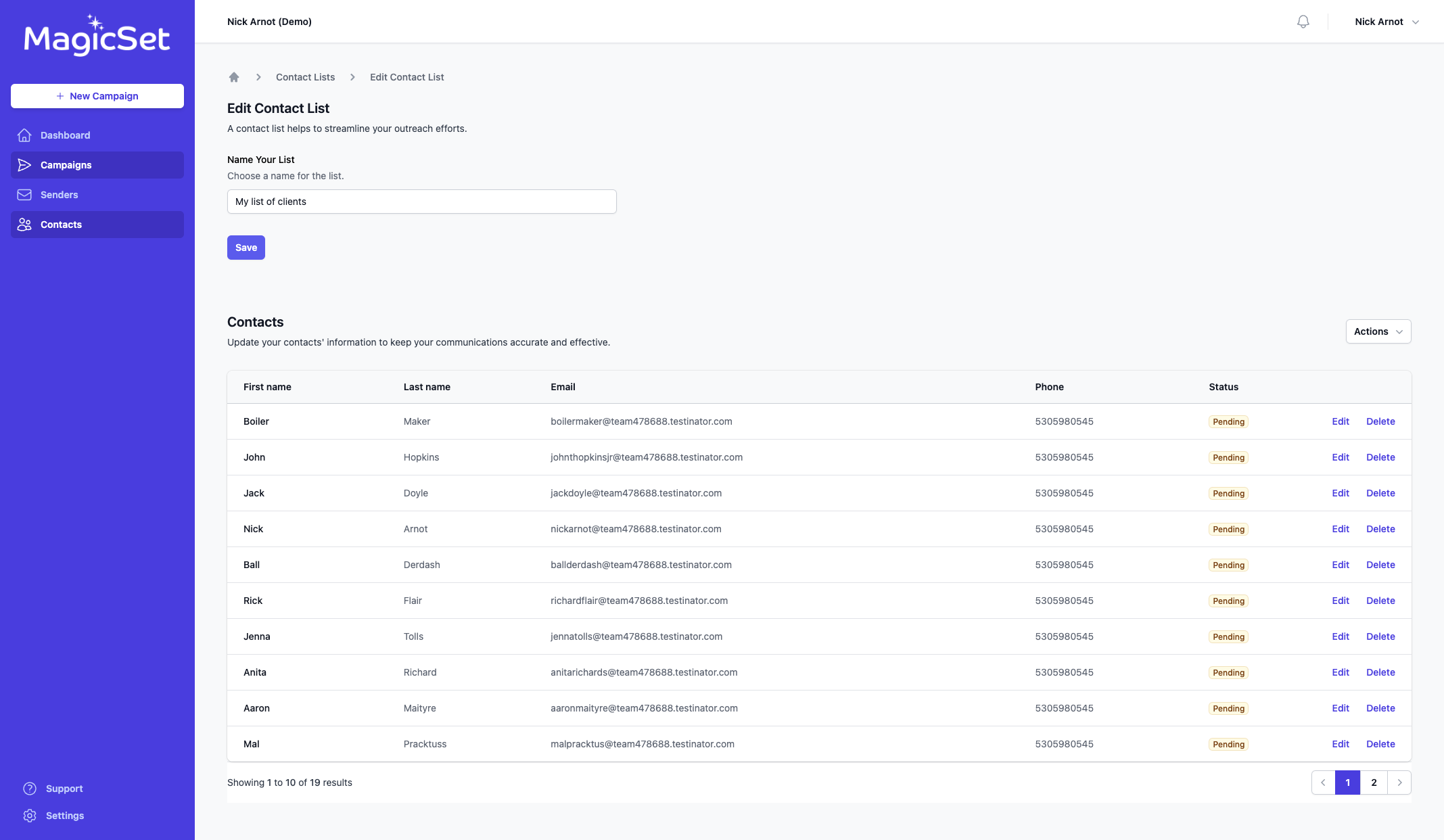Open Campaigns in the sidebar
The width and height of the screenshot is (1444, 840).
pos(97,165)
